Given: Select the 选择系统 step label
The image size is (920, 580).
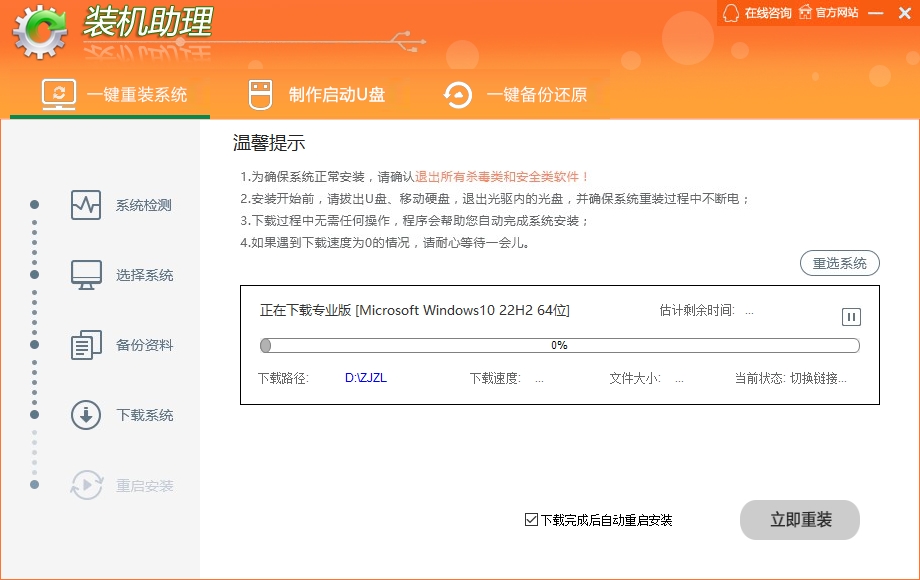Looking at the screenshot, I should tap(144, 275).
